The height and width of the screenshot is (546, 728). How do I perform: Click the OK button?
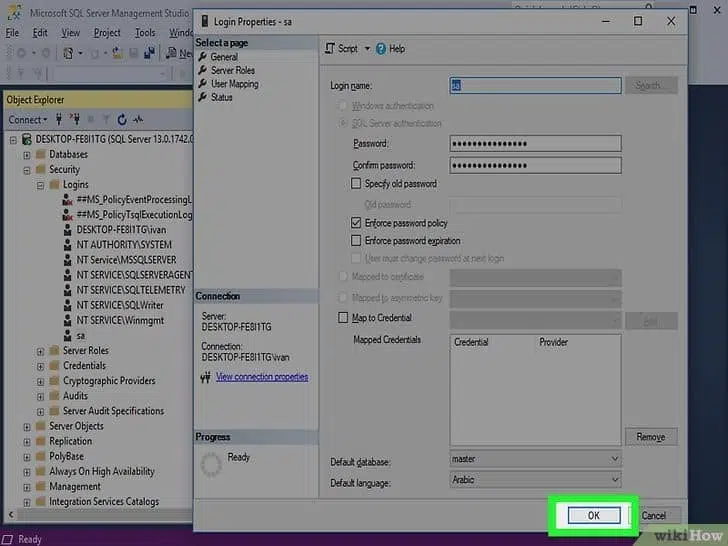(593, 515)
